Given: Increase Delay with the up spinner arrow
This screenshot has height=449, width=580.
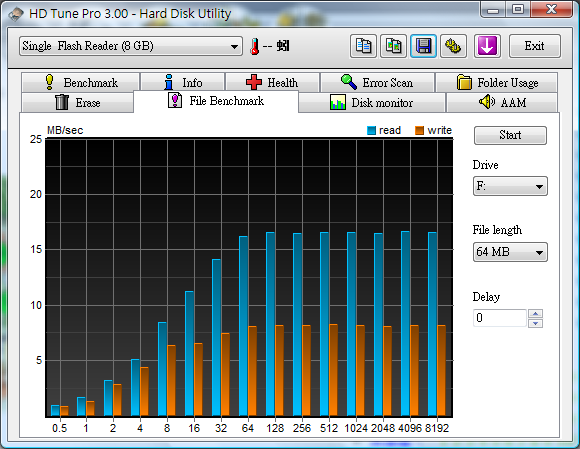Looking at the screenshot, I should tap(535, 314).
